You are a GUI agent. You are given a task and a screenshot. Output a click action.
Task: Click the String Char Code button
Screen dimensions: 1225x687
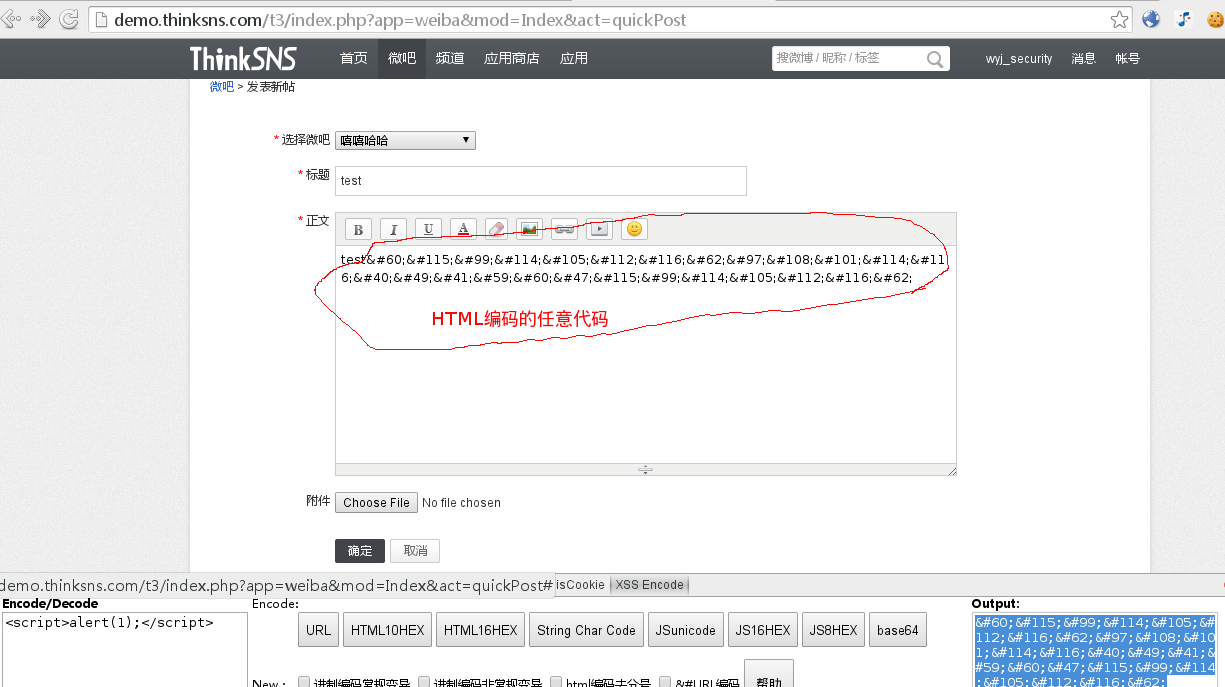[x=586, y=630]
